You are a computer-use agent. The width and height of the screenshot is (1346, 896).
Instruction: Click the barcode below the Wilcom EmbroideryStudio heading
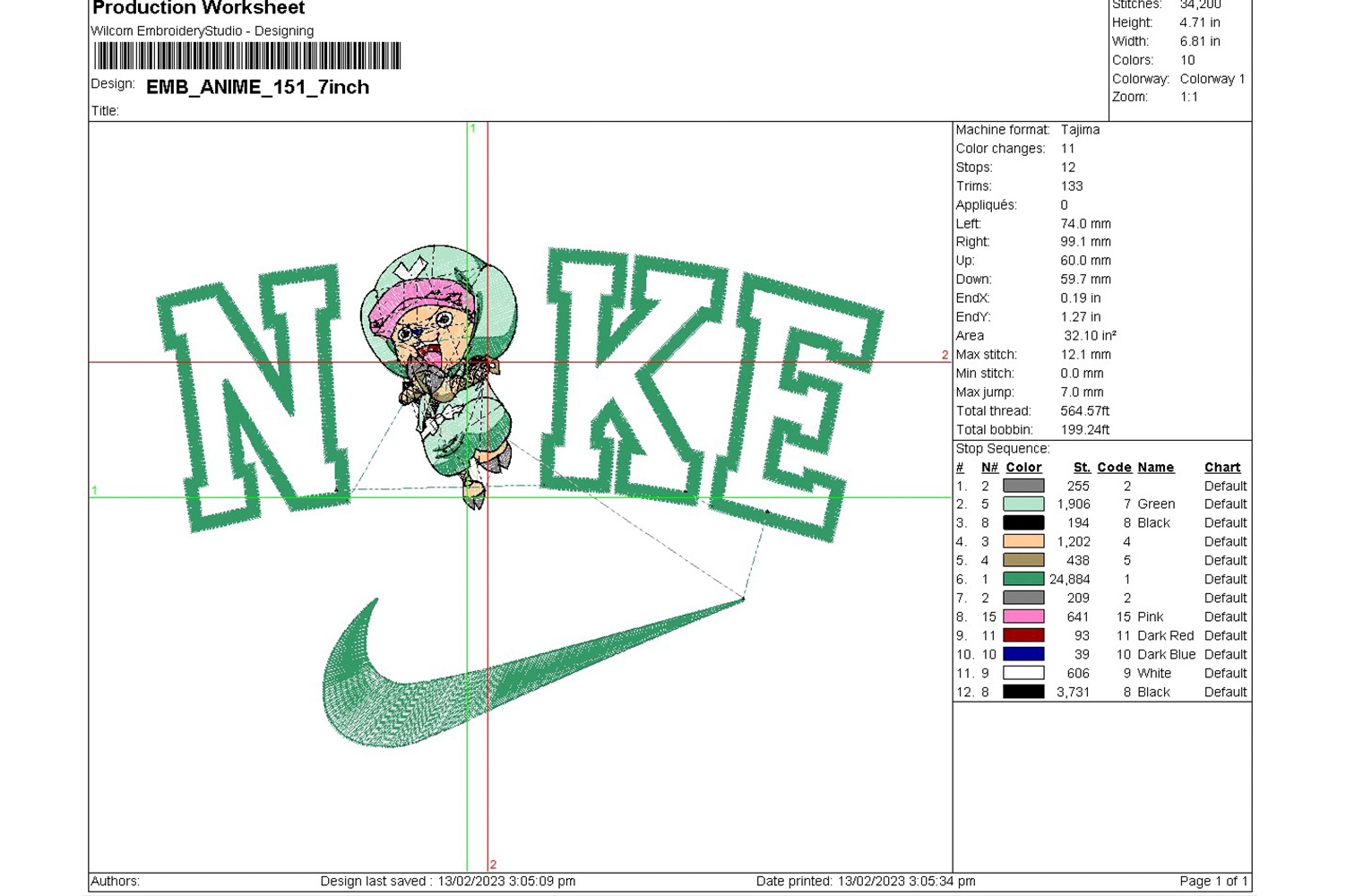(247, 56)
